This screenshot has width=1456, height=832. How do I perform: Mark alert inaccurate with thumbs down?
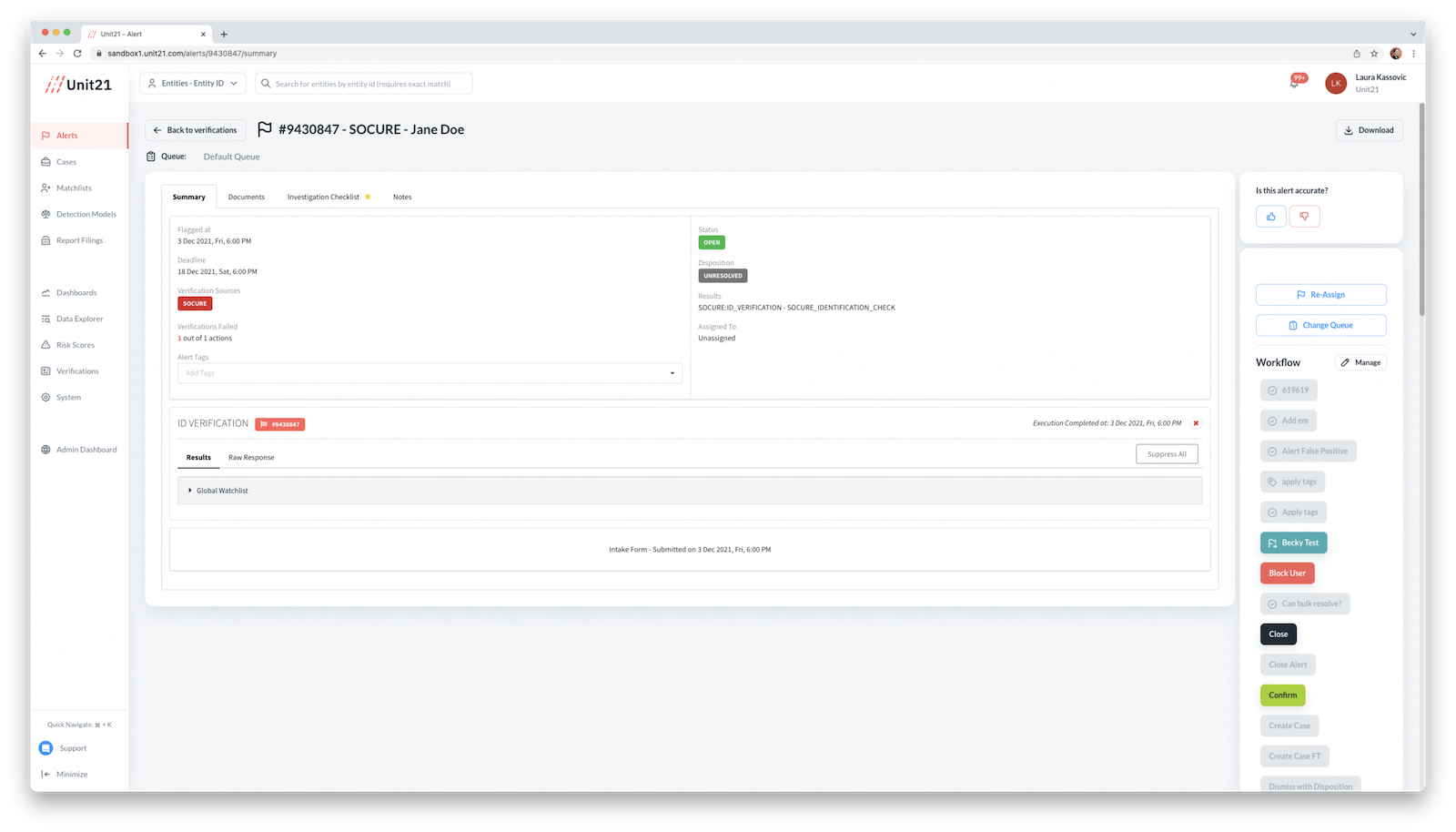pyautogui.click(x=1304, y=217)
